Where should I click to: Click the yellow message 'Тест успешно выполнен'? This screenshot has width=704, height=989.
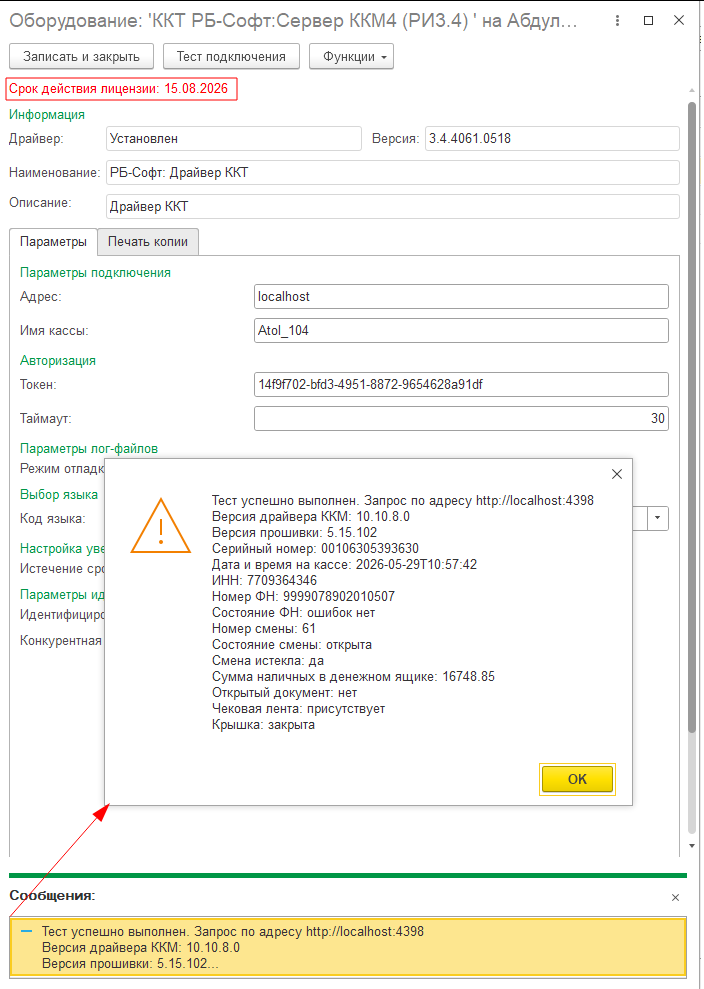click(x=348, y=947)
